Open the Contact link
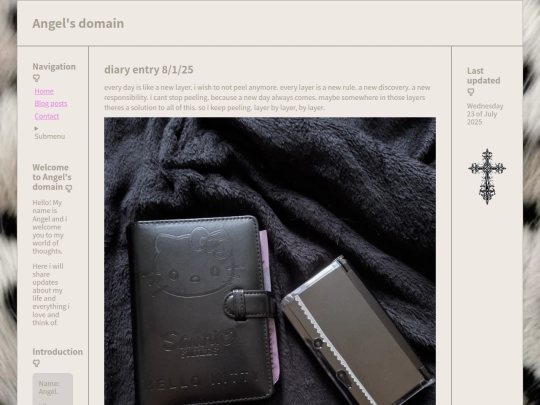 coord(46,116)
